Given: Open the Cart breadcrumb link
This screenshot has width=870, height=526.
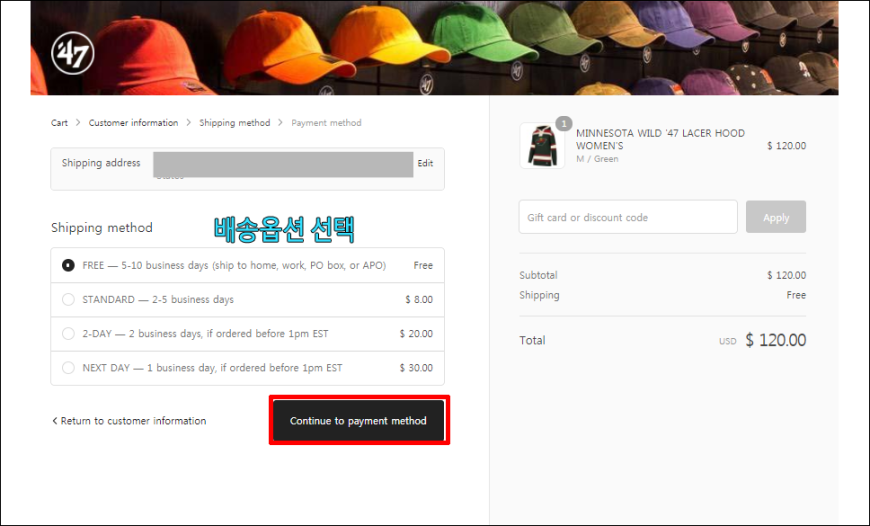Looking at the screenshot, I should pos(59,123).
